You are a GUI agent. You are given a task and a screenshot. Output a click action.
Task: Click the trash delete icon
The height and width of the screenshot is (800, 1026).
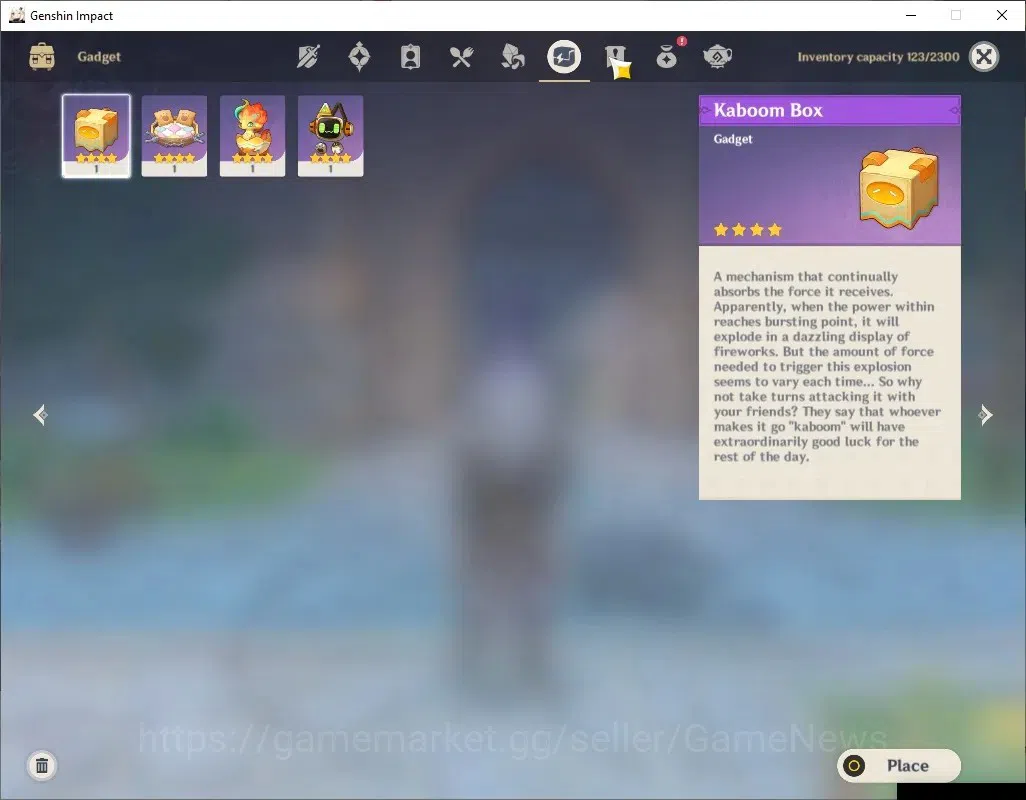pyautogui.click(x=42, y=765)
